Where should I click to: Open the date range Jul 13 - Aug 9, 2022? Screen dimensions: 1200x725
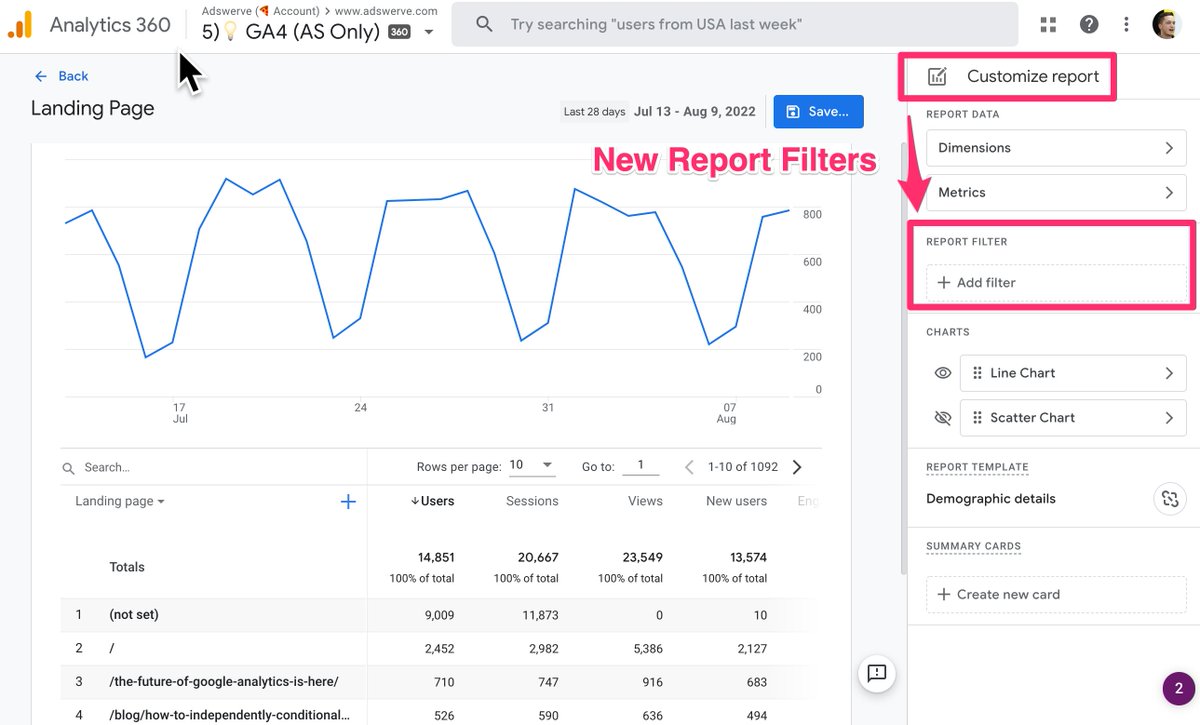pos(694,111)
